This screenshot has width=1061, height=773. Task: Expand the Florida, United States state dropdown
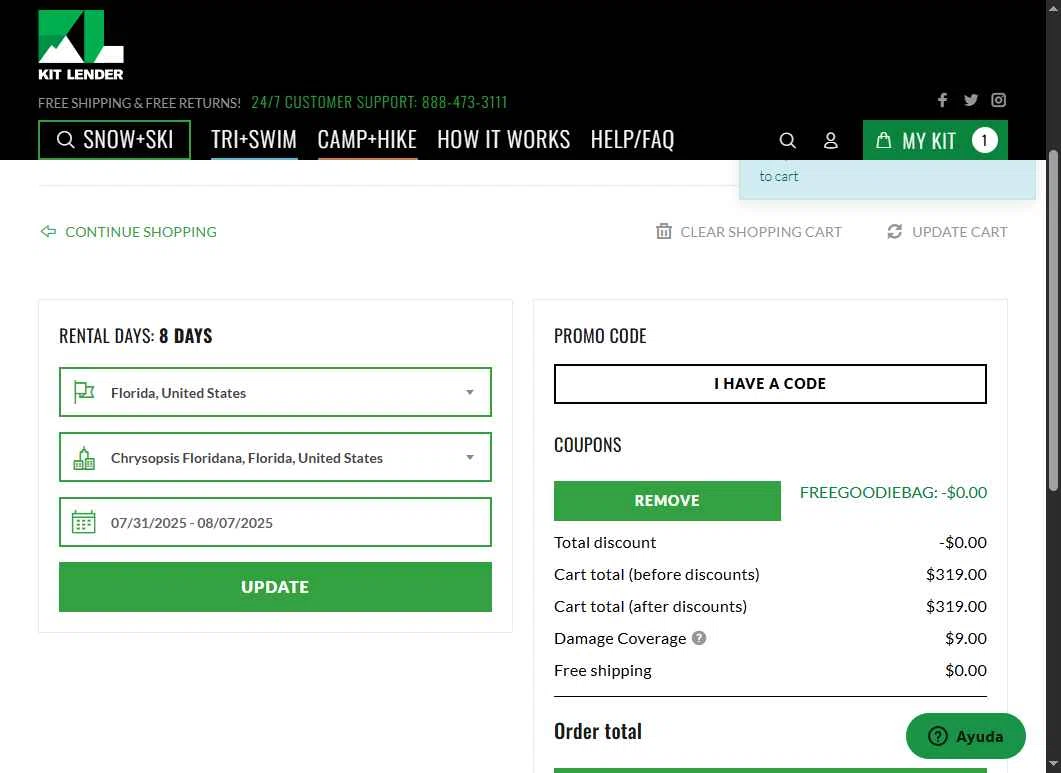pyautogui.click(x=275, y=392)
